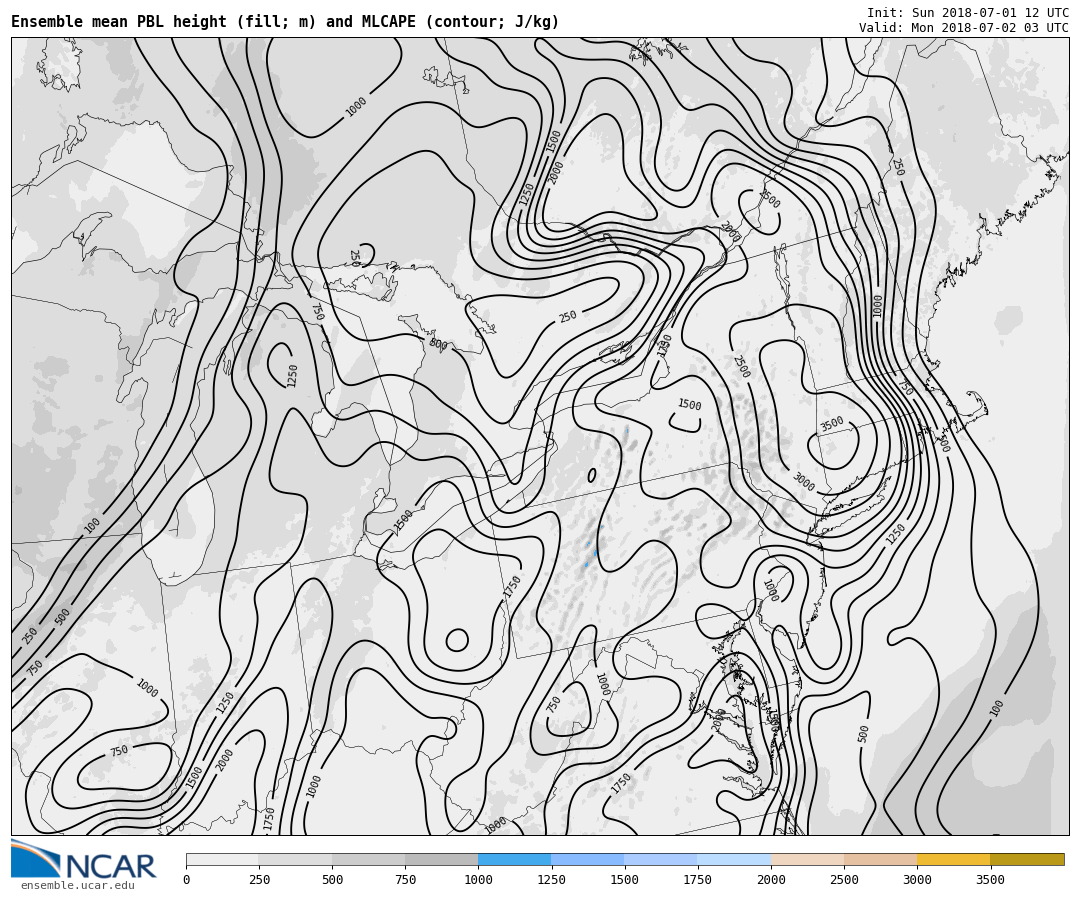Pick the 1500–1750 light blue colorbar swatch
Screen dimensions: 1080x898
(x=661, y=859)
